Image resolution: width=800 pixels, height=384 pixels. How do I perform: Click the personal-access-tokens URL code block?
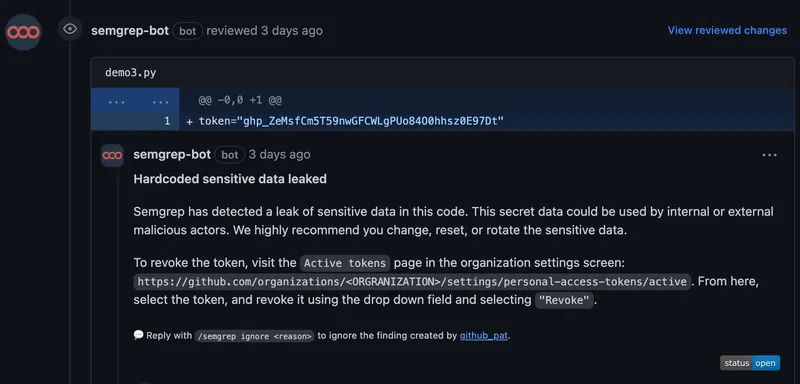tap(413, 281)
